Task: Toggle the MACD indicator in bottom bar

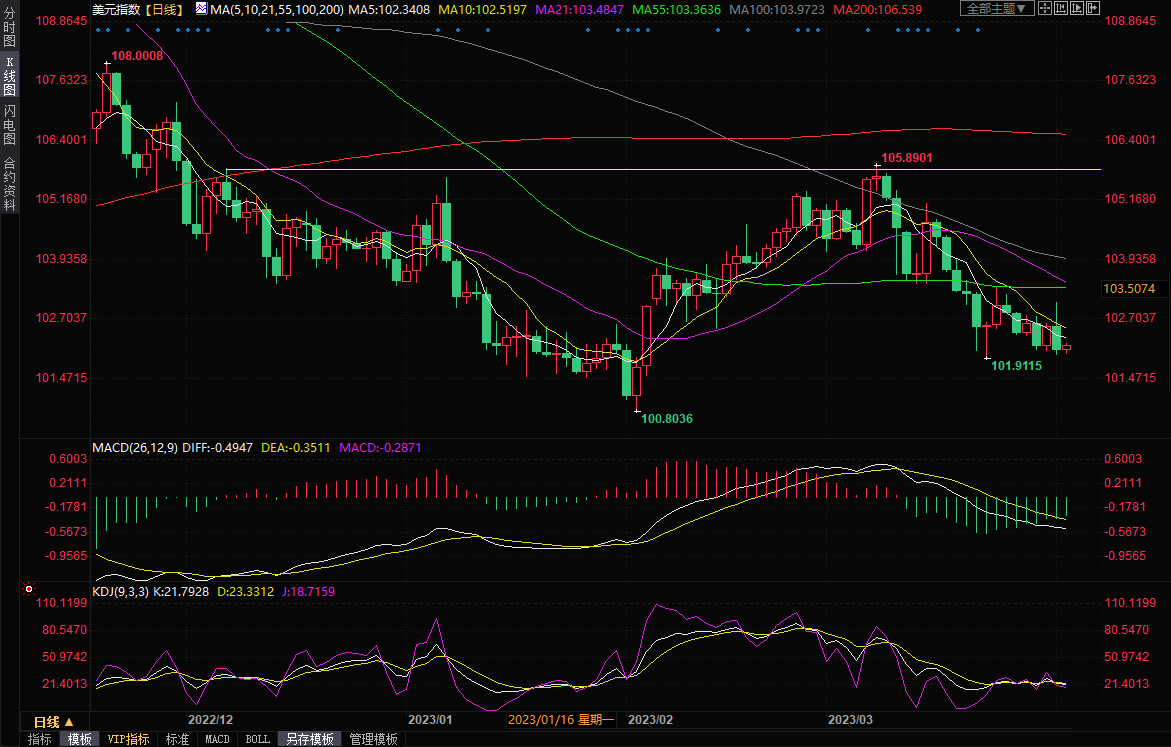Action: [x=217, y=739]
